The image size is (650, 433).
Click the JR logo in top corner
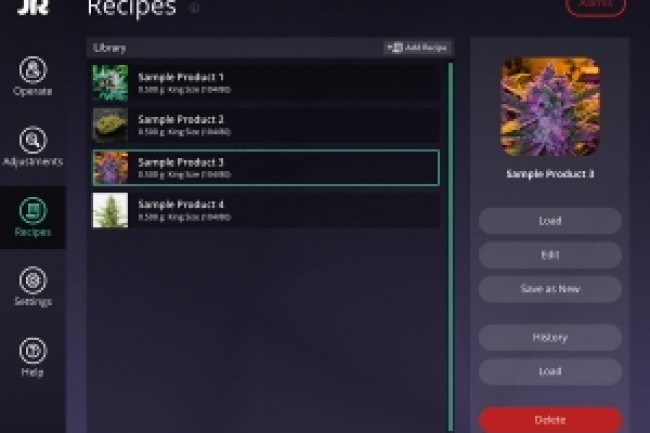[33, 7]
